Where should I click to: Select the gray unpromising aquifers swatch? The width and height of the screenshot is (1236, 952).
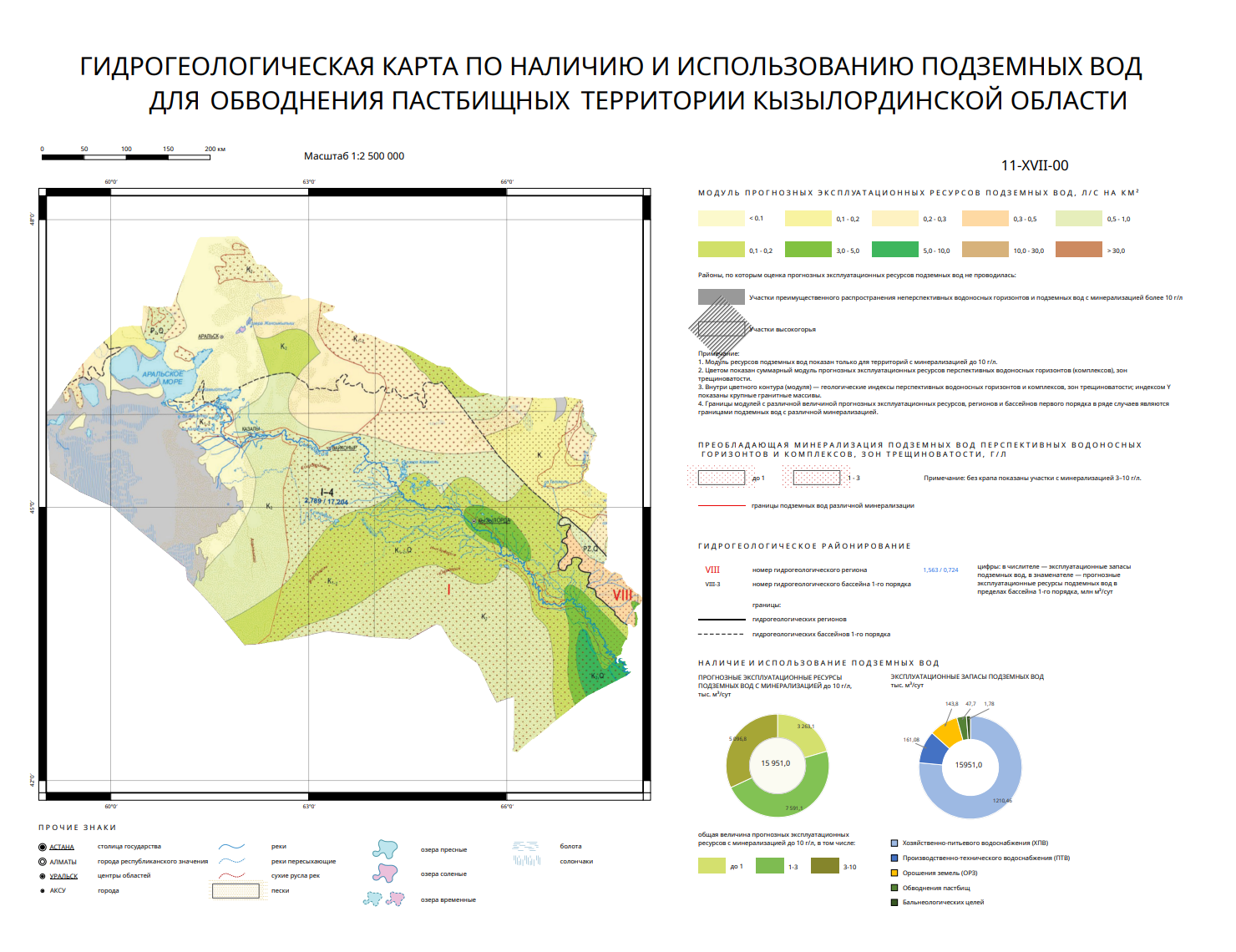[722, 297]
